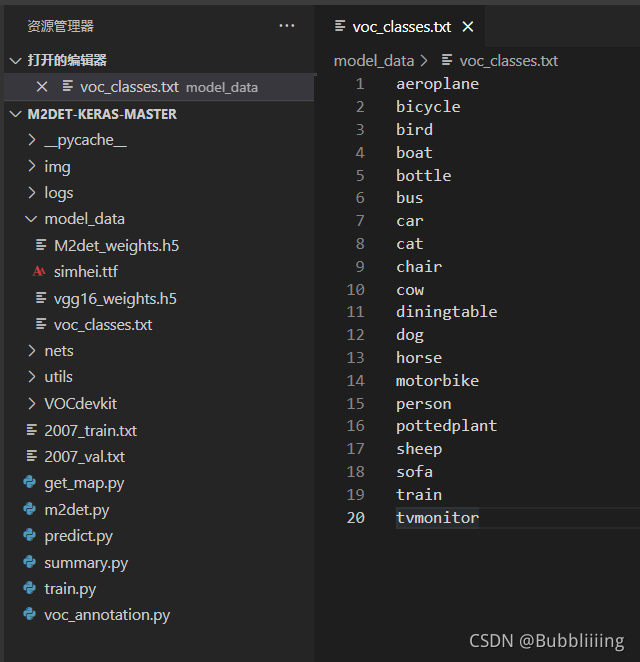640x662 pixels.
Task: Click the Python icon next to get_map.py
Action: click(30, 483)
